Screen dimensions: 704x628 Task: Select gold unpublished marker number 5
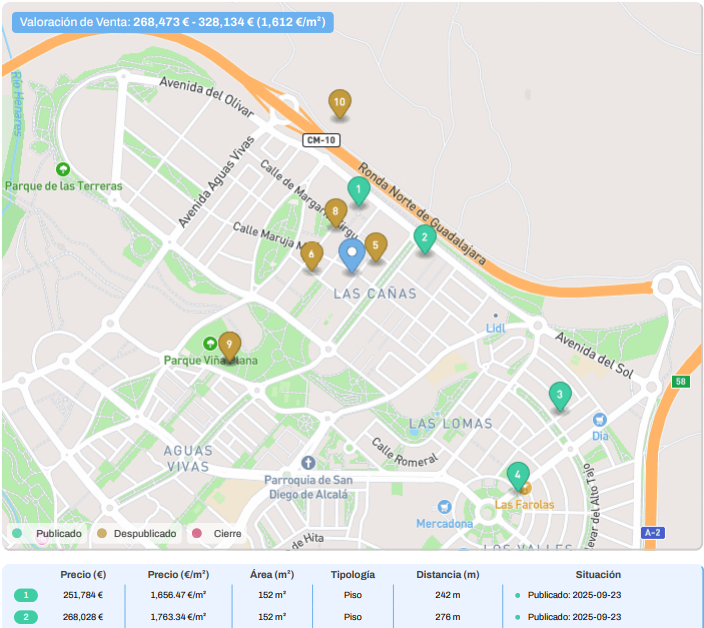(x=376, y=245)
